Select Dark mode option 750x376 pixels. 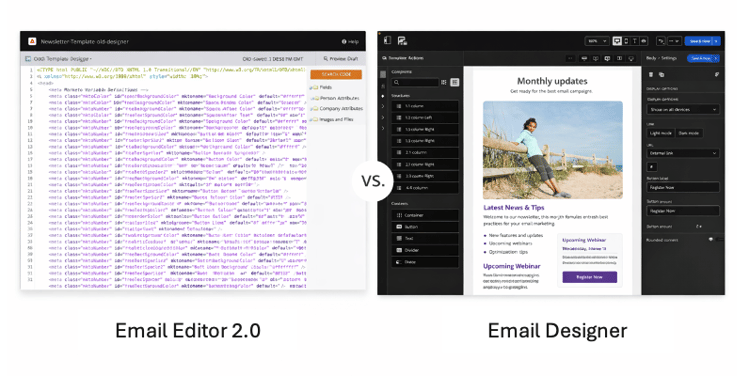[688, 133]
